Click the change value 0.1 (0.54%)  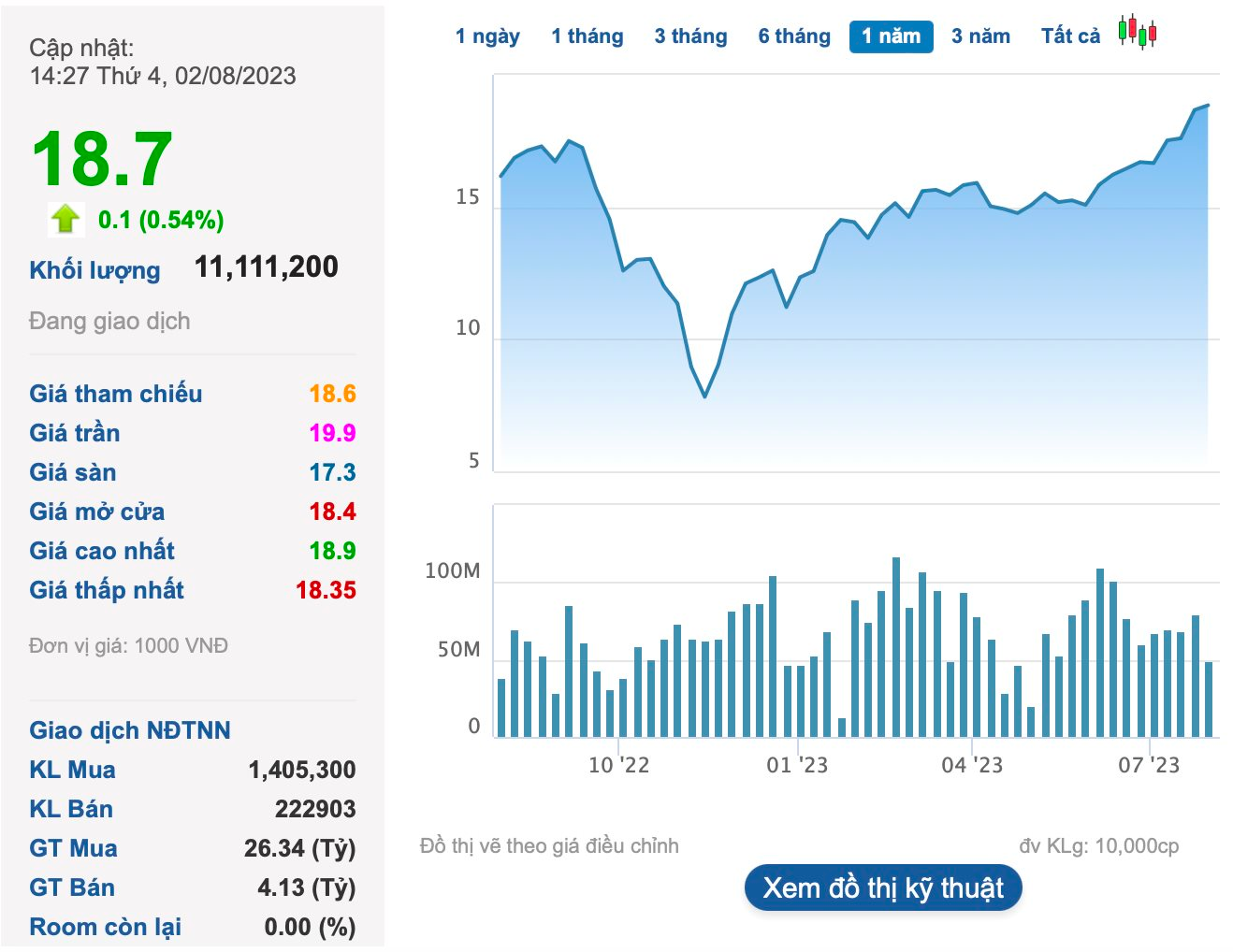161,220
